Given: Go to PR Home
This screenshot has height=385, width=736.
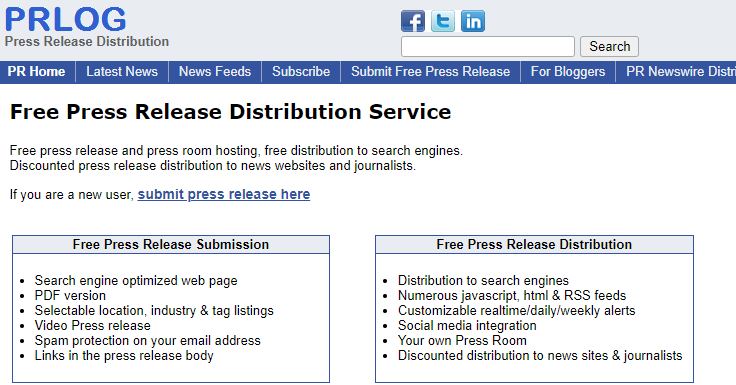Looking at the screenshot, I should click(x=37, y=71).
